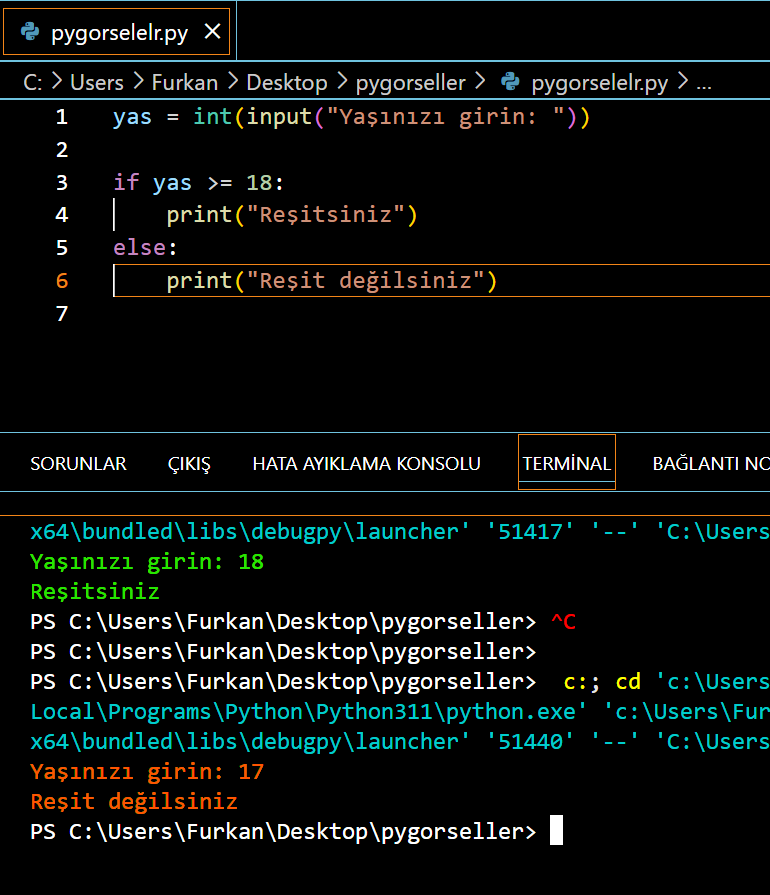Click the Python icon in the breadcrumb bar
The image size is (770, 895).
510,82
